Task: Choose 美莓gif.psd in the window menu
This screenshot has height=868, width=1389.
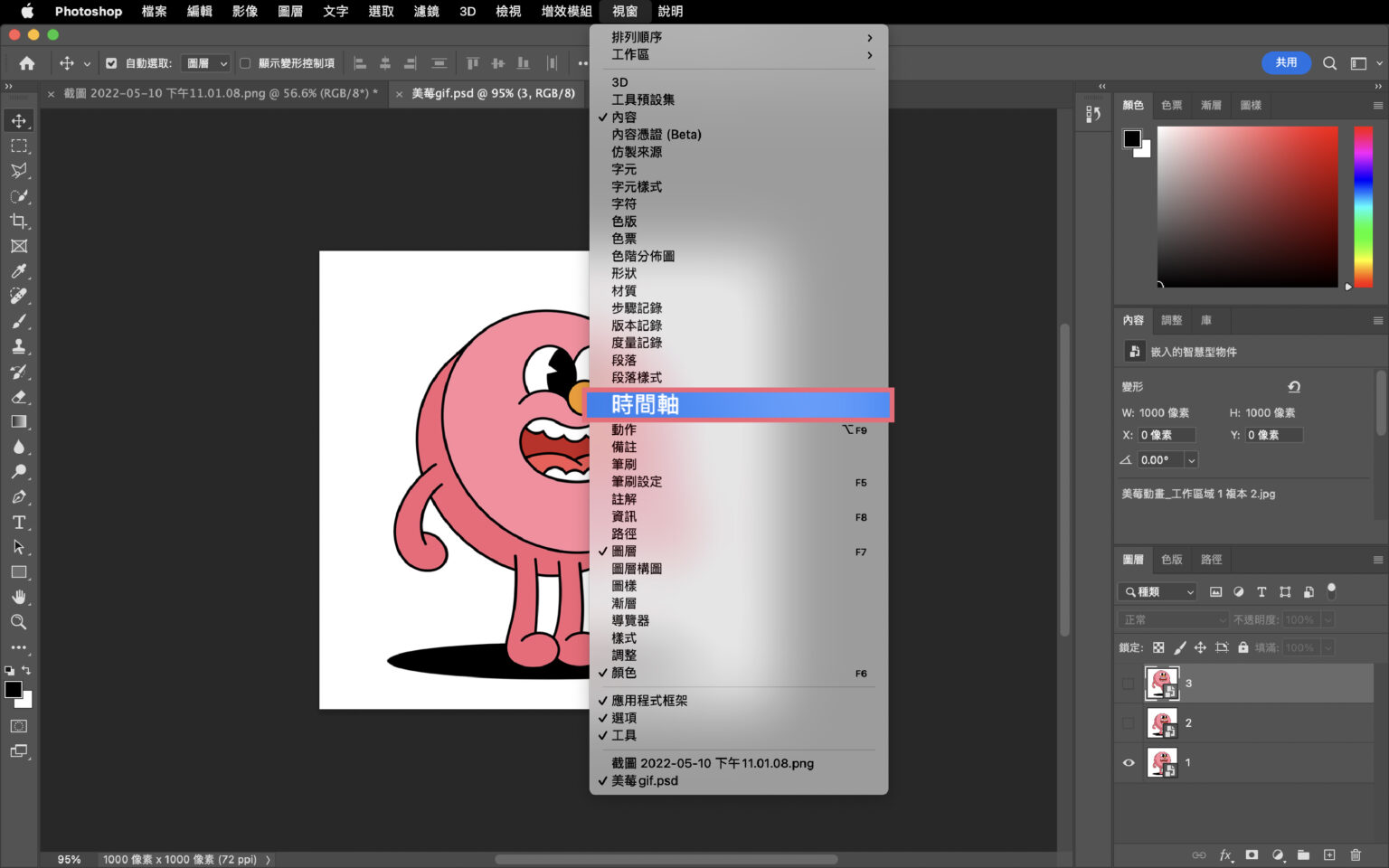Action: 740,780
